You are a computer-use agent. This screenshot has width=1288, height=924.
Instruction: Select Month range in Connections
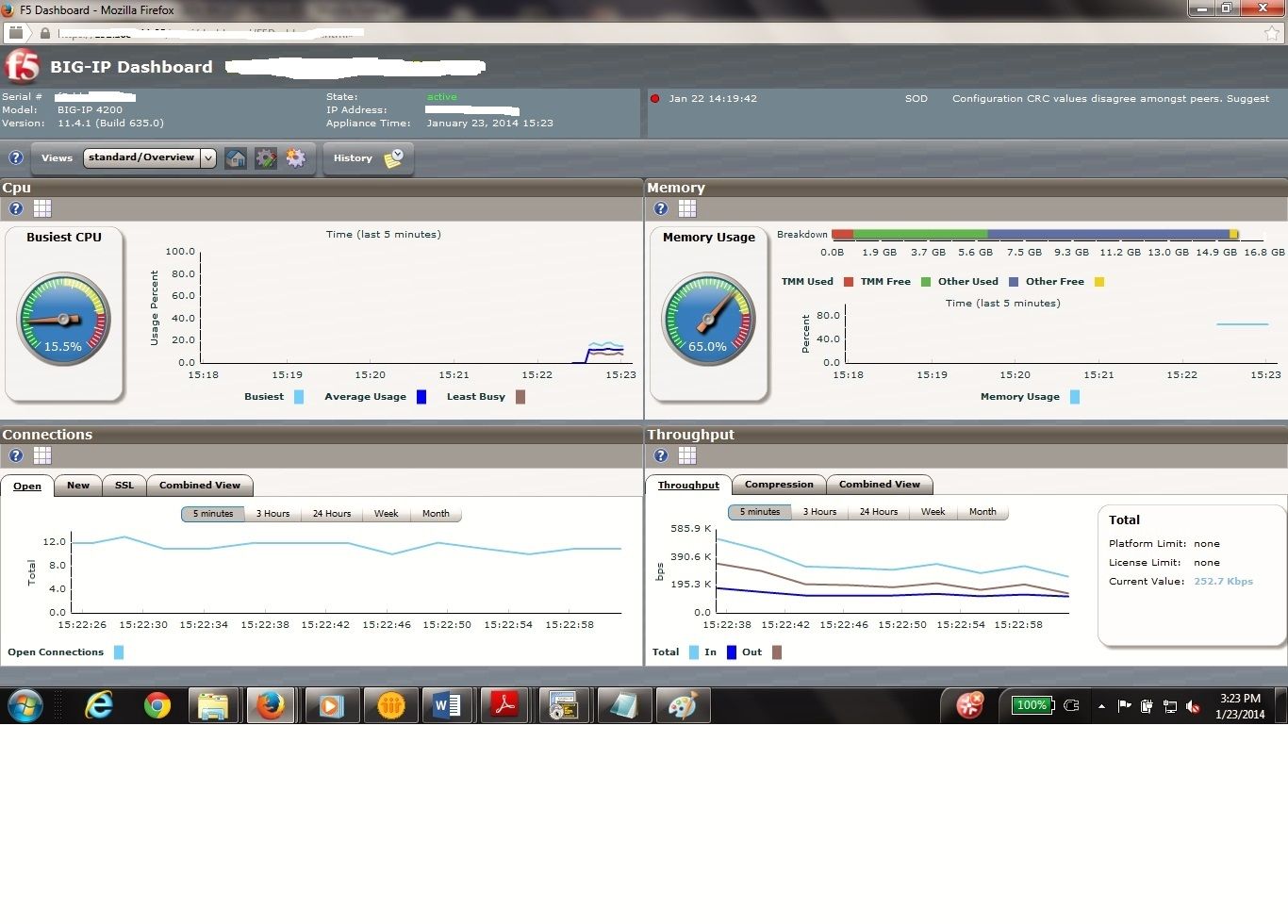point(436,514)
